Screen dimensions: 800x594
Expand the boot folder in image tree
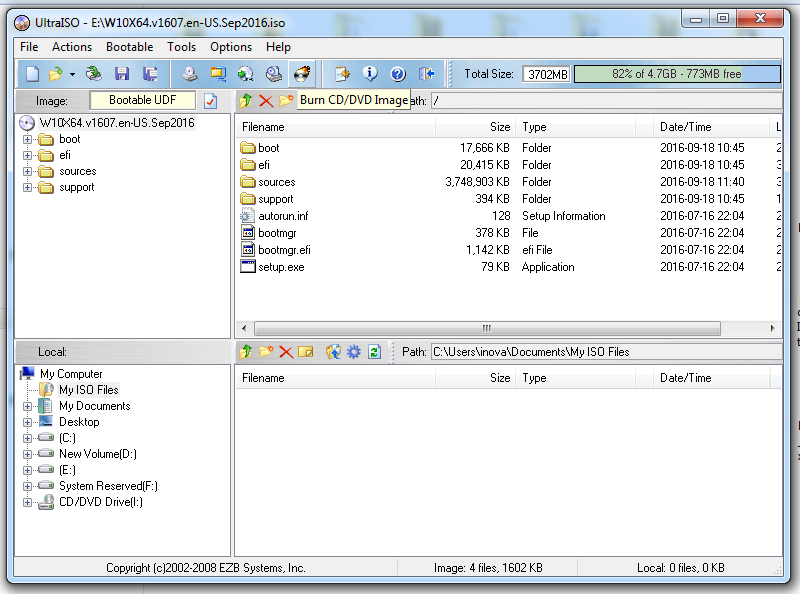coord(28,139)
